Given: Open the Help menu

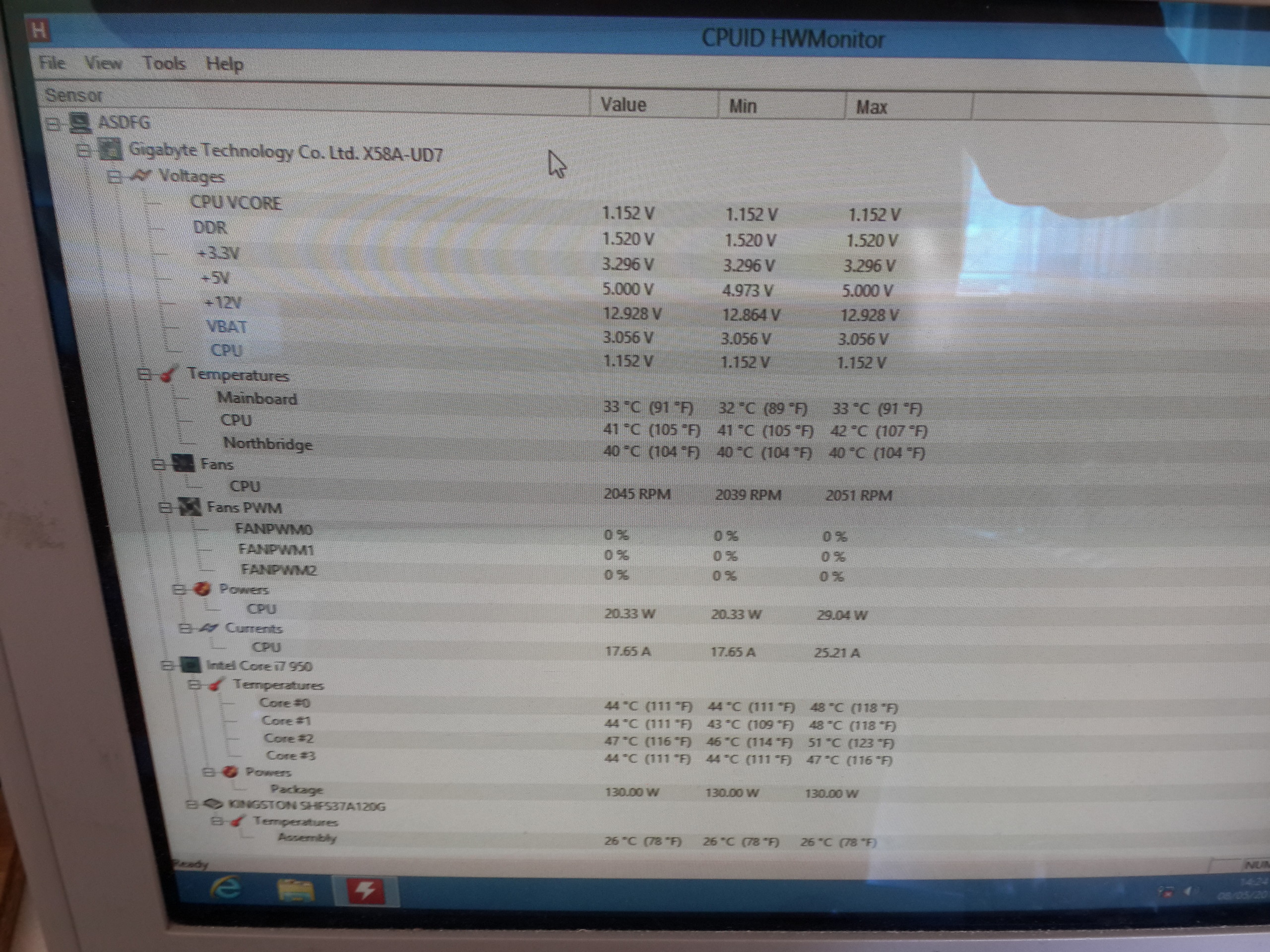Looking at the screenshot, I should click(225, 63).
